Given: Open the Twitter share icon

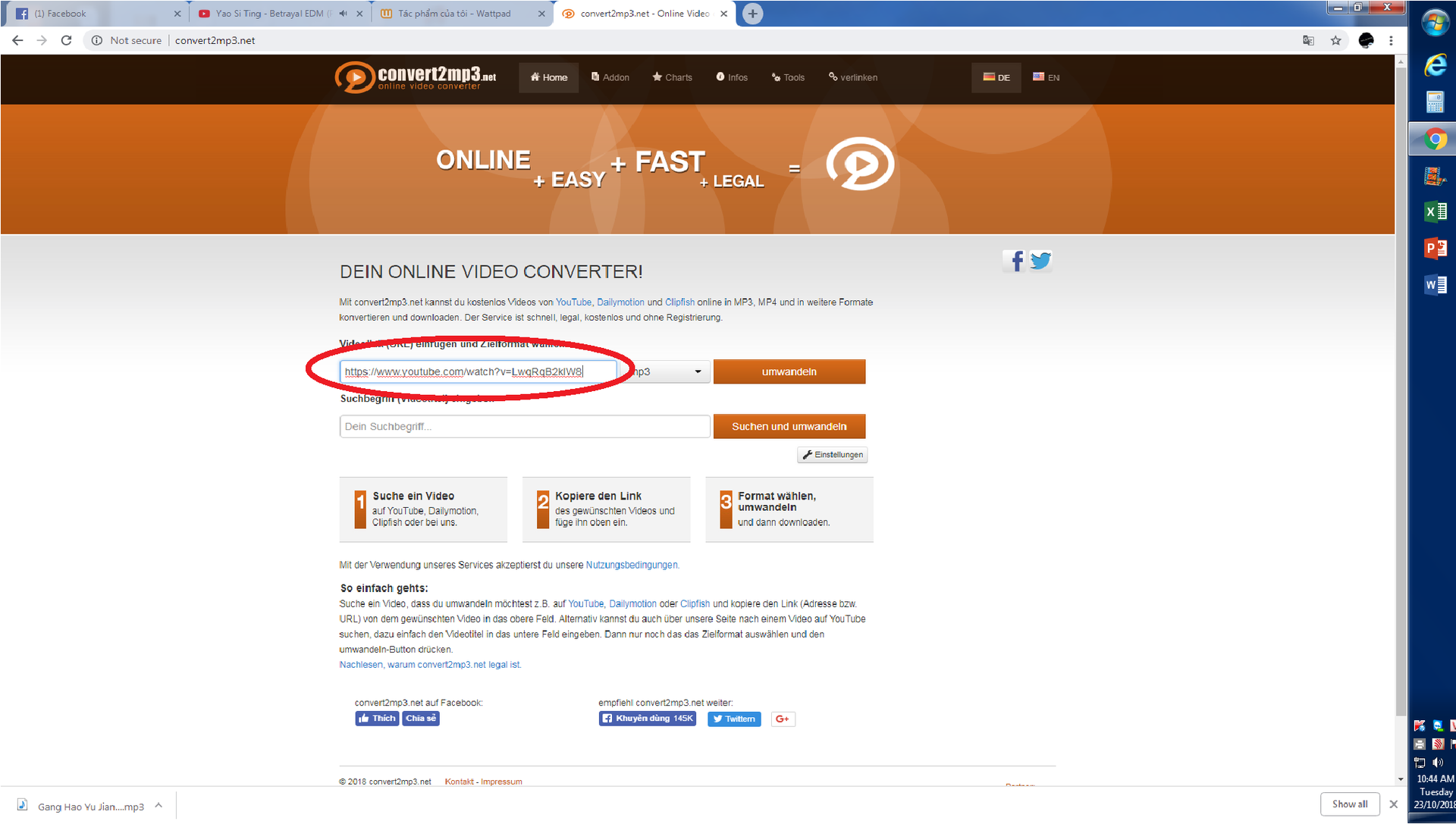Looking at the screenshot, I should click(1041, 261).
